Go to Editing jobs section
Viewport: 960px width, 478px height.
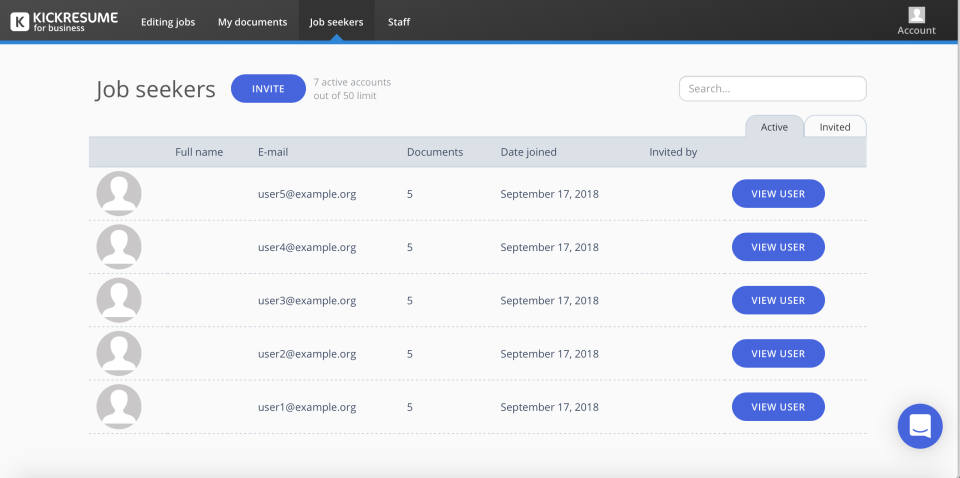coord(168,22)
